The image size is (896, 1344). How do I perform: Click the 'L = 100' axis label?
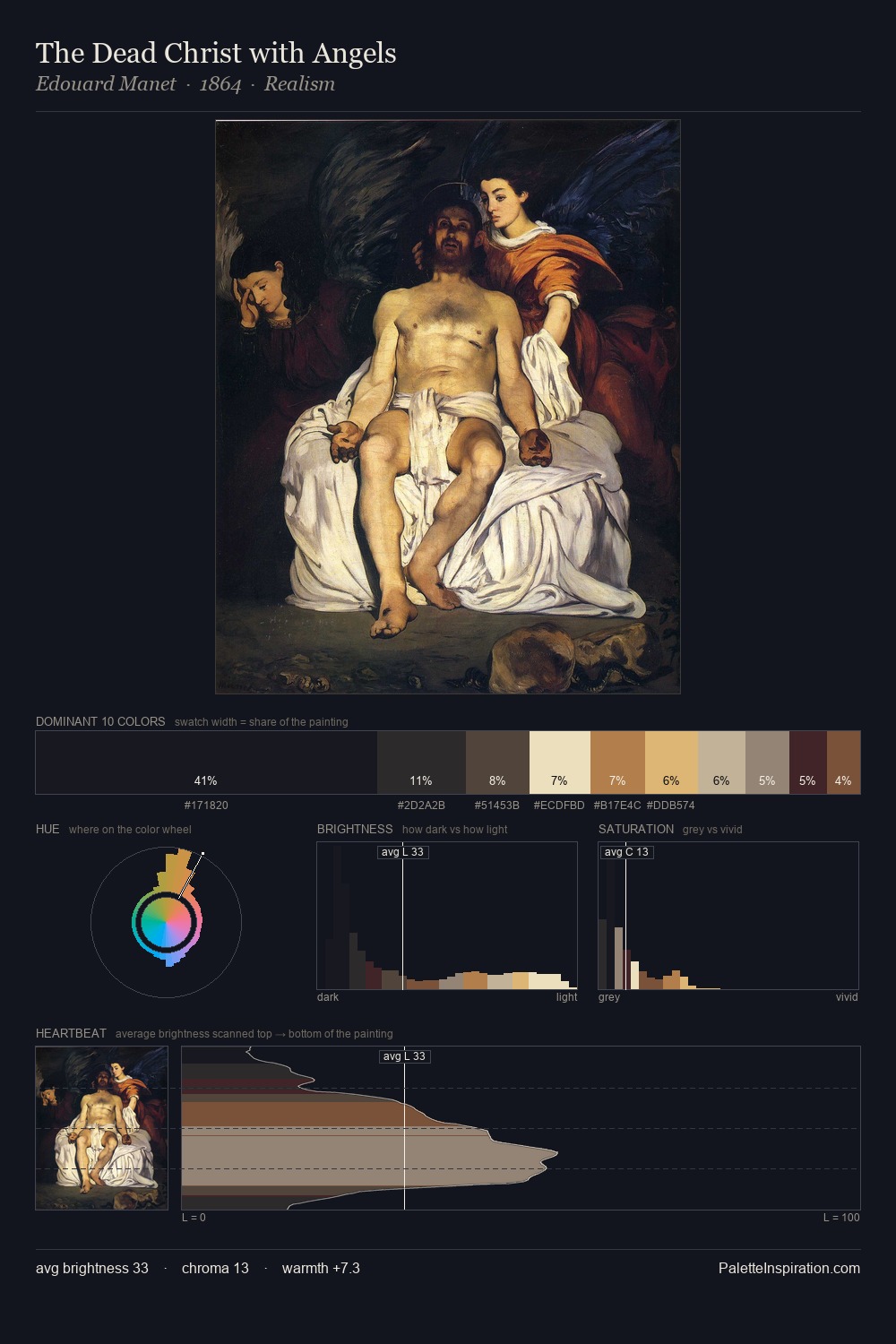pos(841,1218)
